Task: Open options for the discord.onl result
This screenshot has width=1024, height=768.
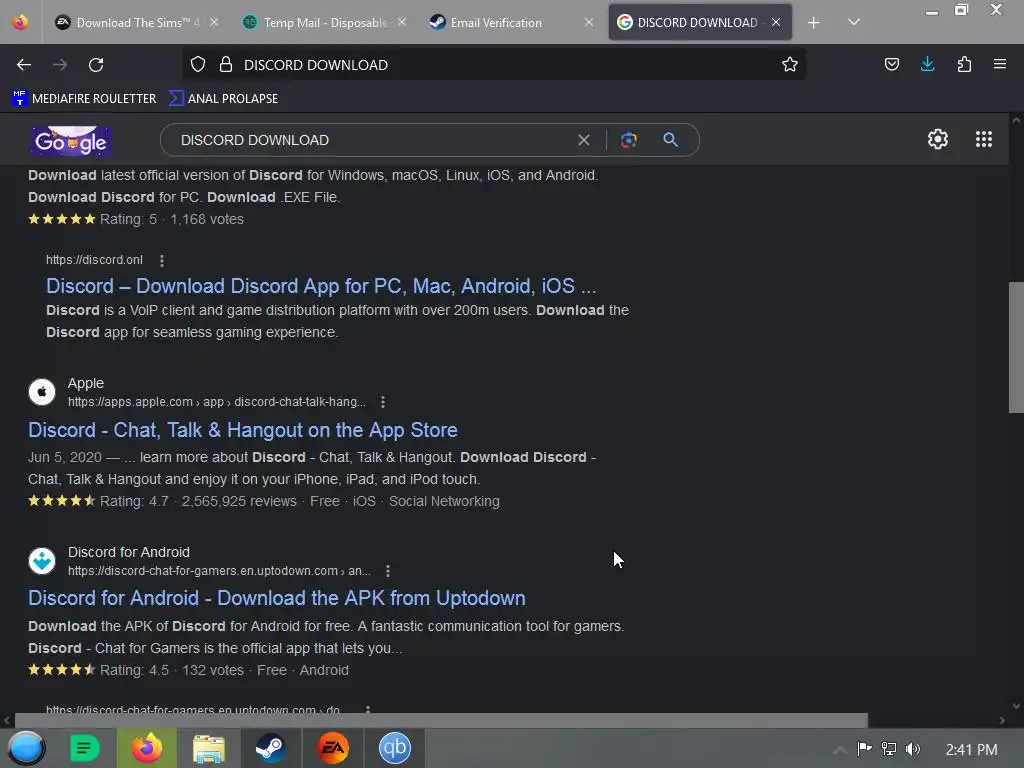Action: click(x=162, y=261)
